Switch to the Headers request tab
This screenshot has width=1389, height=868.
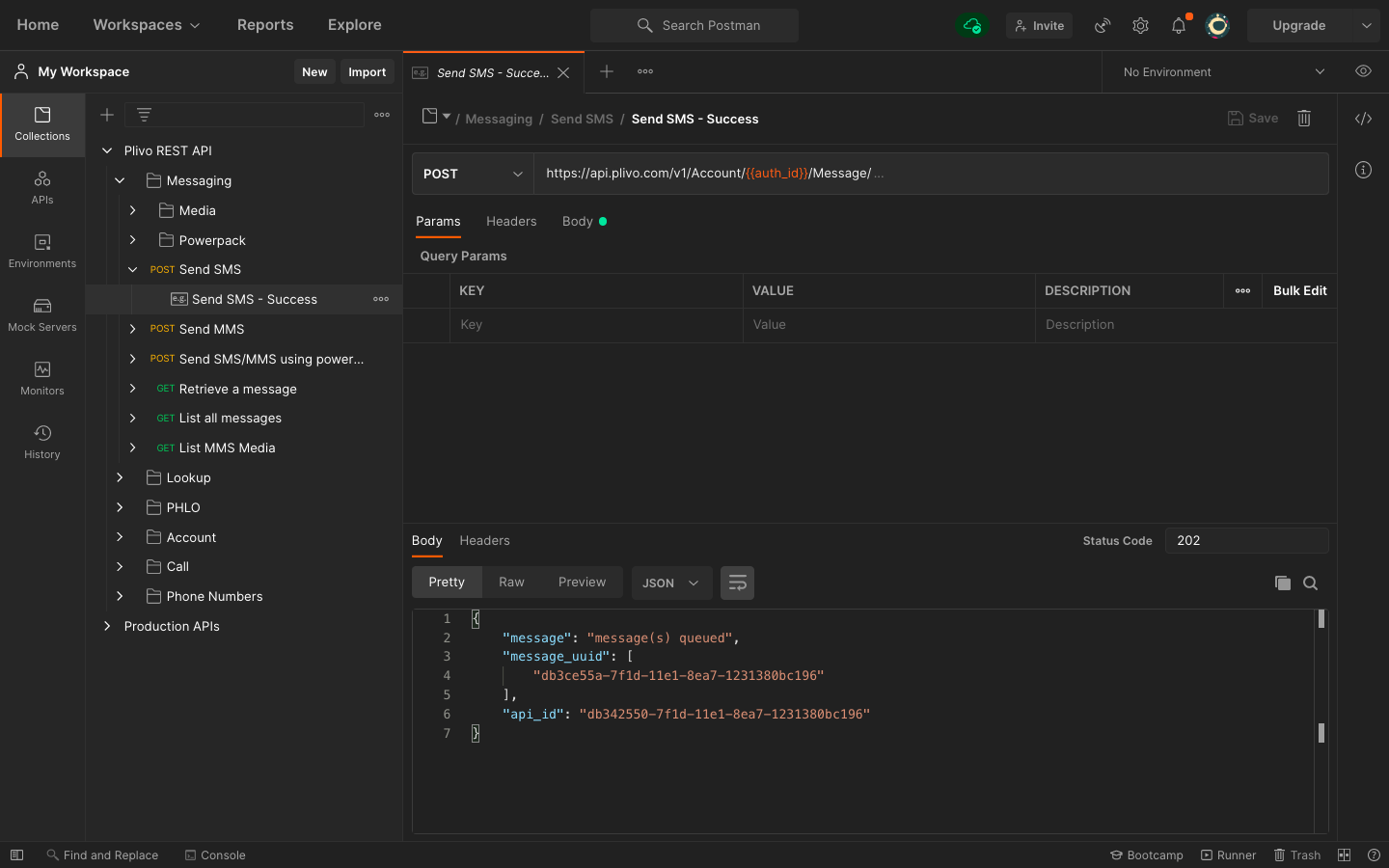511,222
